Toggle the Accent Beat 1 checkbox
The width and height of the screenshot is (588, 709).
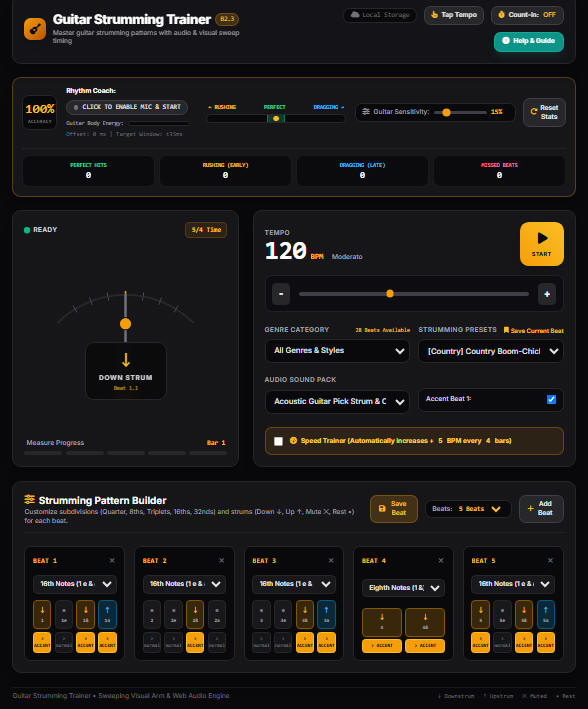(551, 399)
